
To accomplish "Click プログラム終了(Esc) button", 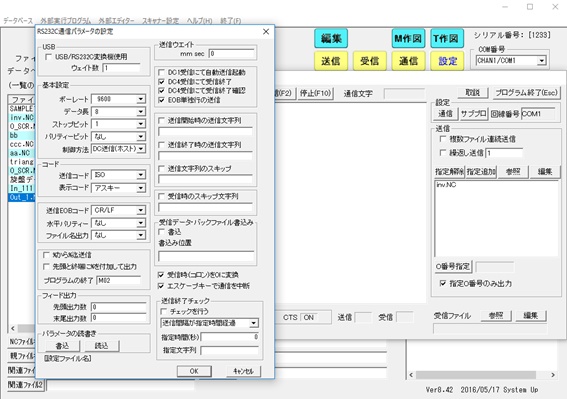I will point(526,93).
